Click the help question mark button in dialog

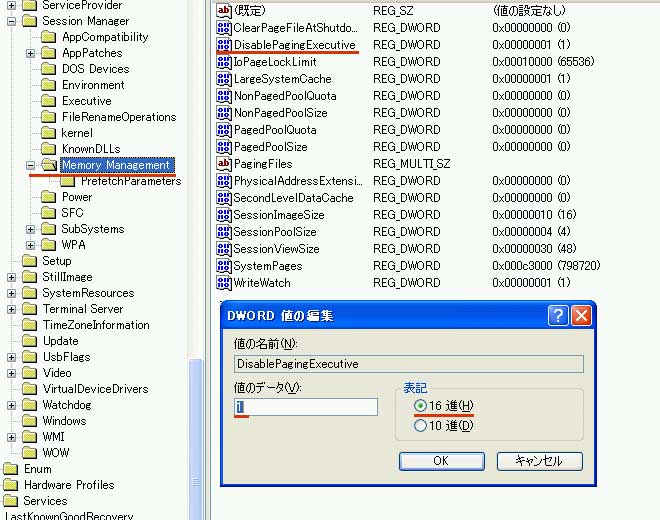click(558, 315)
